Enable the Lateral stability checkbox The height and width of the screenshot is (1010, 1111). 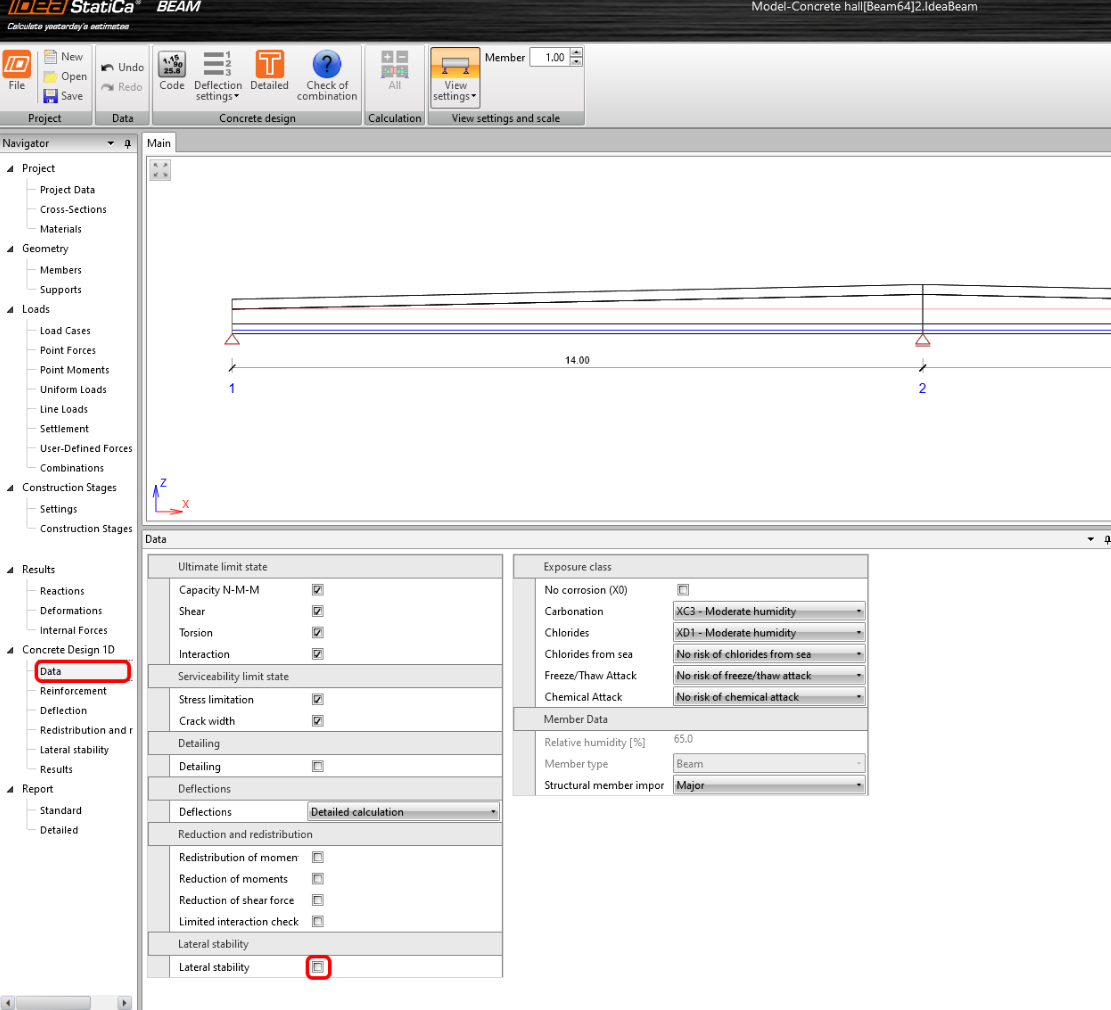tap(318, 967)
